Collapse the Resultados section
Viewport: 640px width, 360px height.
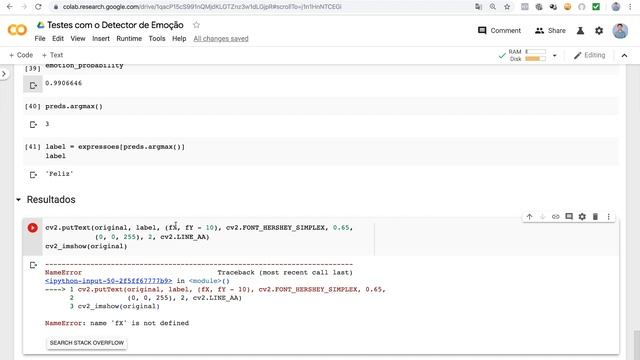pos(18,200)
